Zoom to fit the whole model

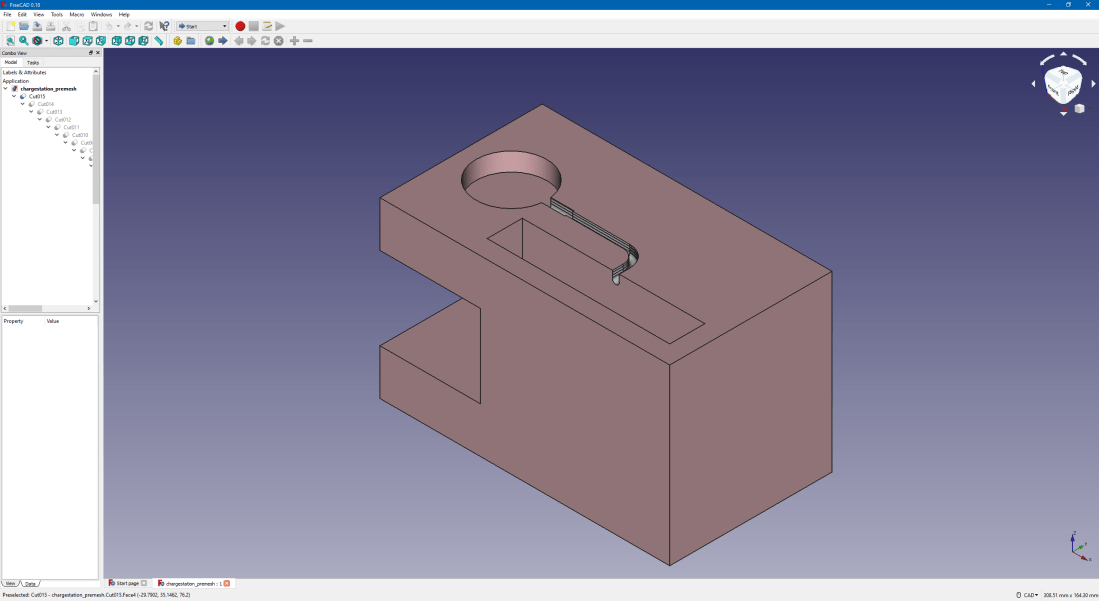10,41
